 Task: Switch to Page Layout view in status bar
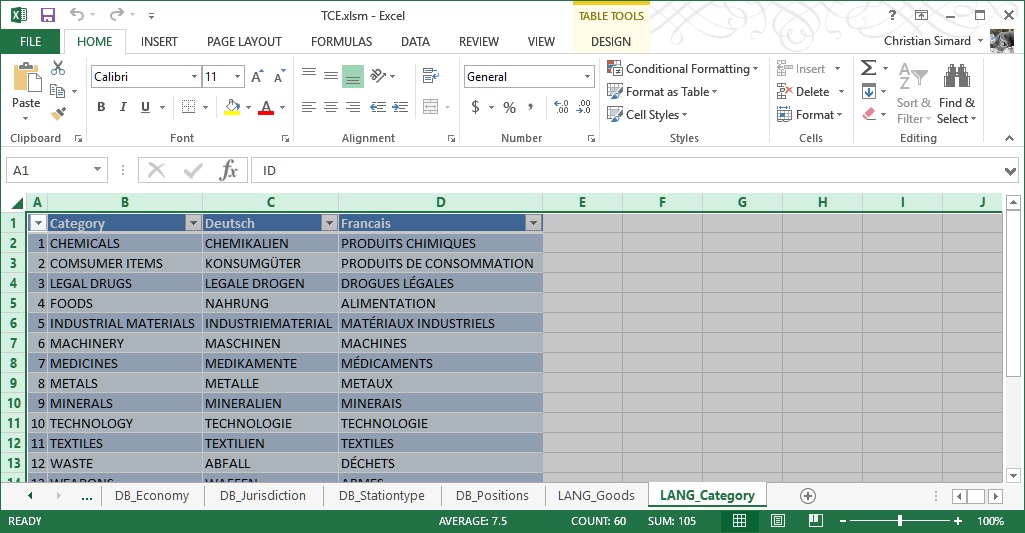[x=778, y=521]
